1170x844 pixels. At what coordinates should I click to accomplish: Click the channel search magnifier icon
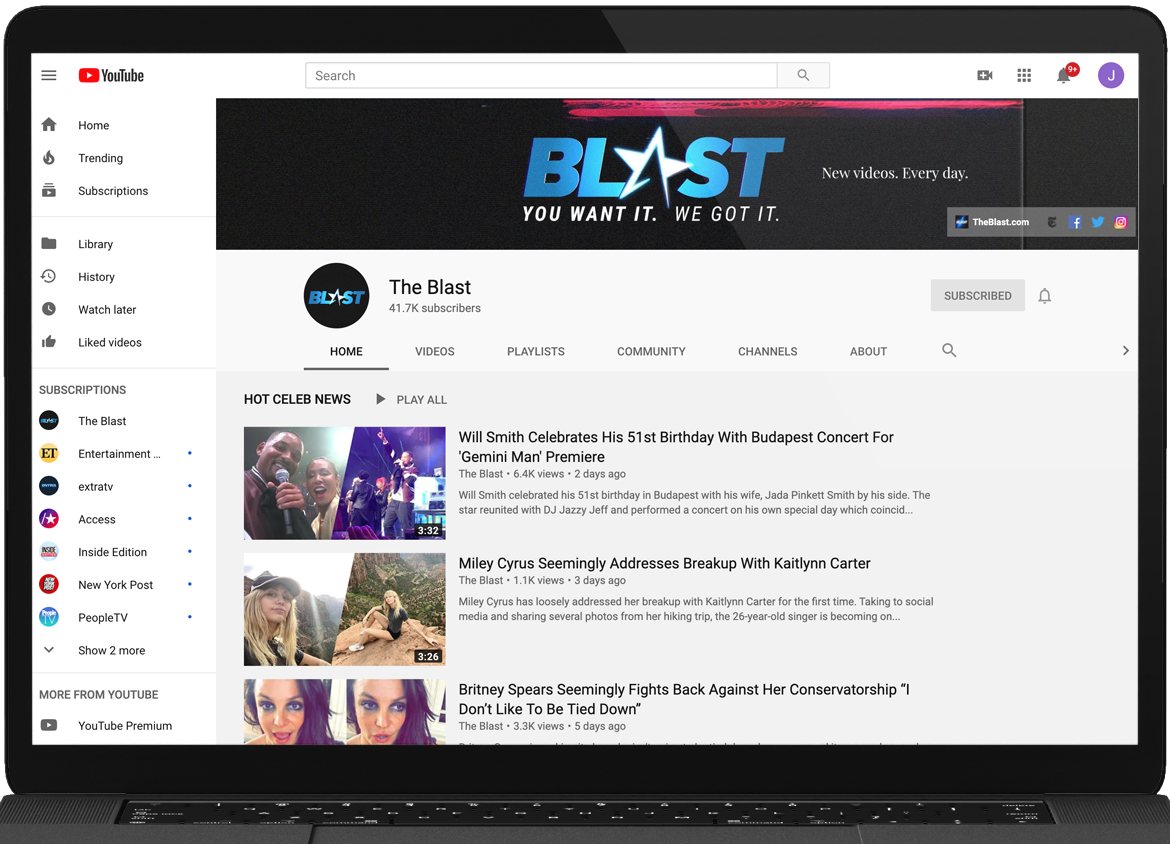pos(949,350)
